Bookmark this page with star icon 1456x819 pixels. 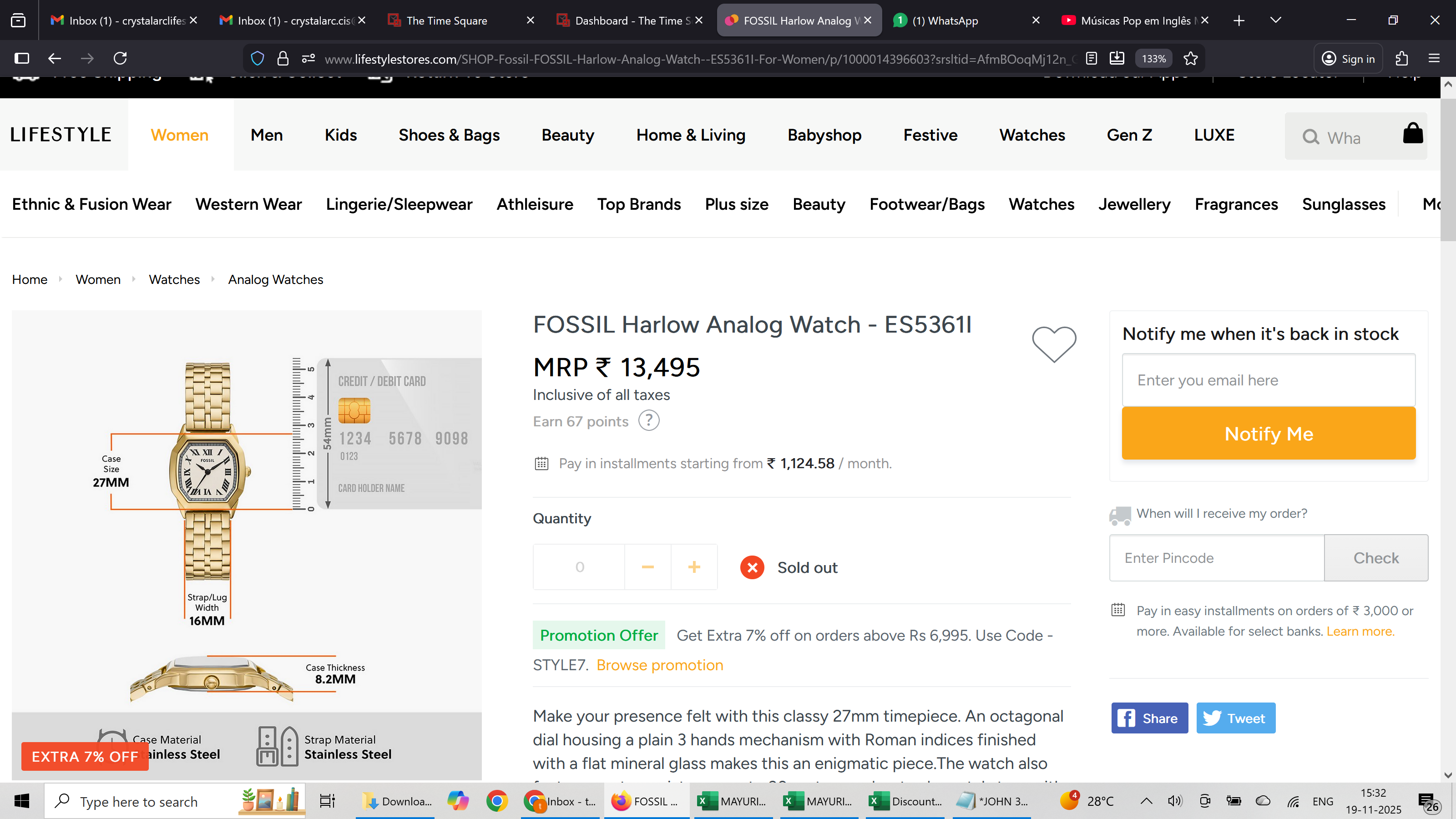(x=1191, y=58)
